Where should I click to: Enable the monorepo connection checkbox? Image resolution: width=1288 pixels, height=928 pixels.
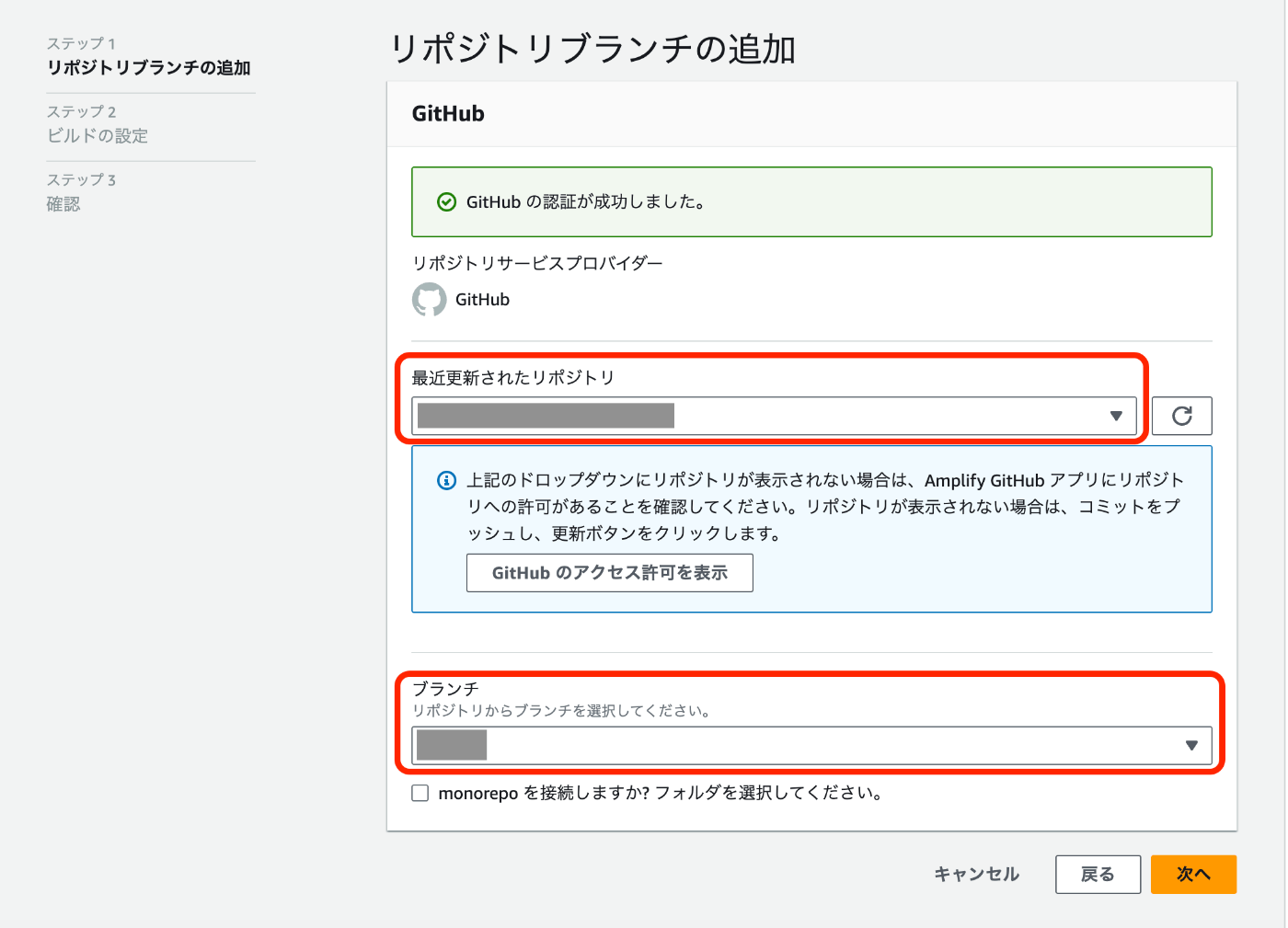[420, 793]
